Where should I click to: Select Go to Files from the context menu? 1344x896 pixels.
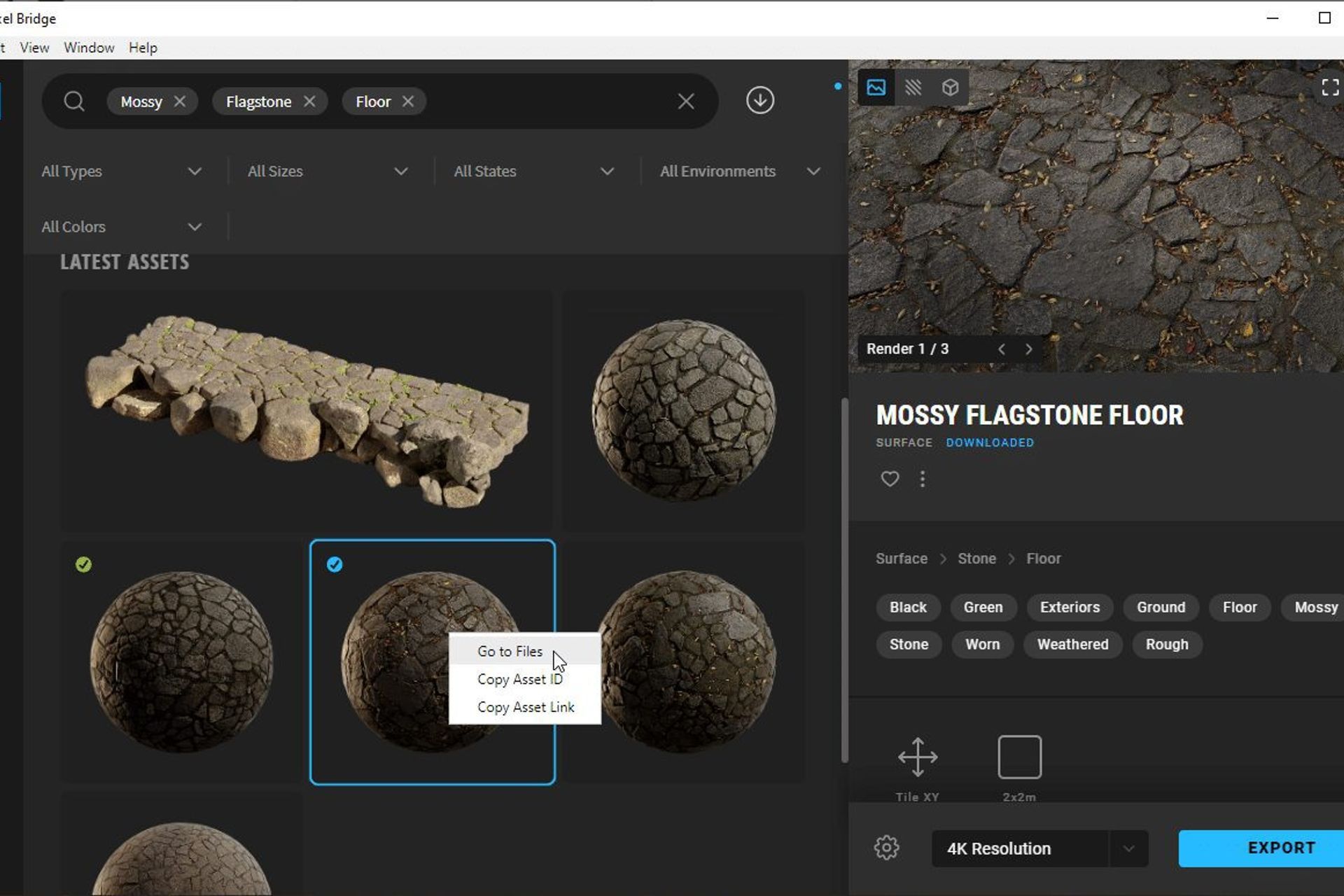click(509, 651)
